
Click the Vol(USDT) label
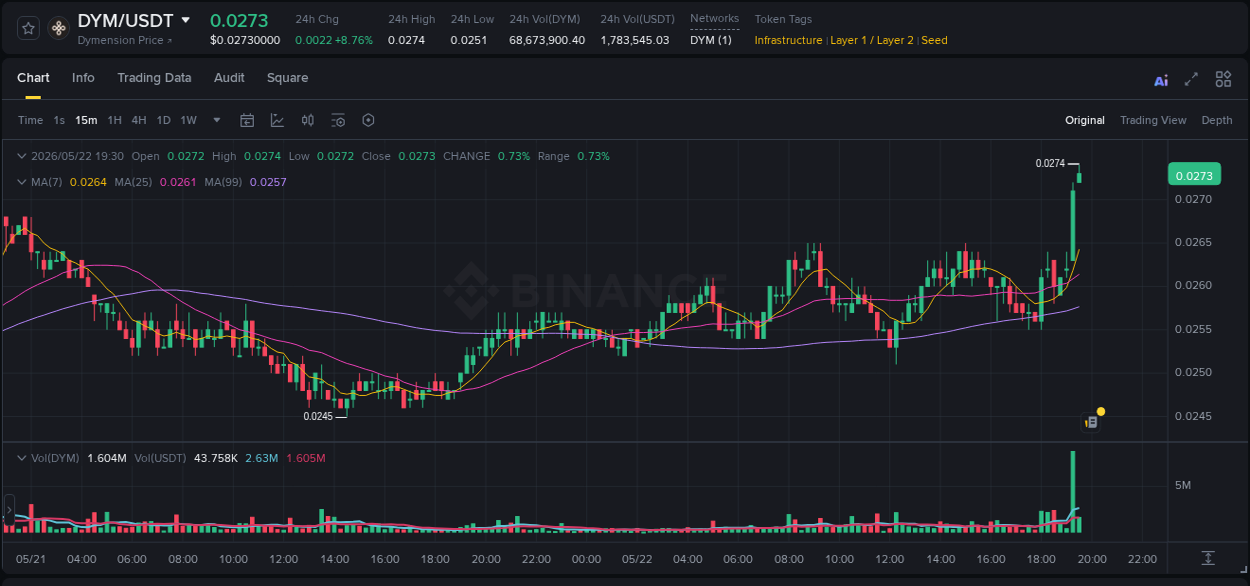(161, 458)
